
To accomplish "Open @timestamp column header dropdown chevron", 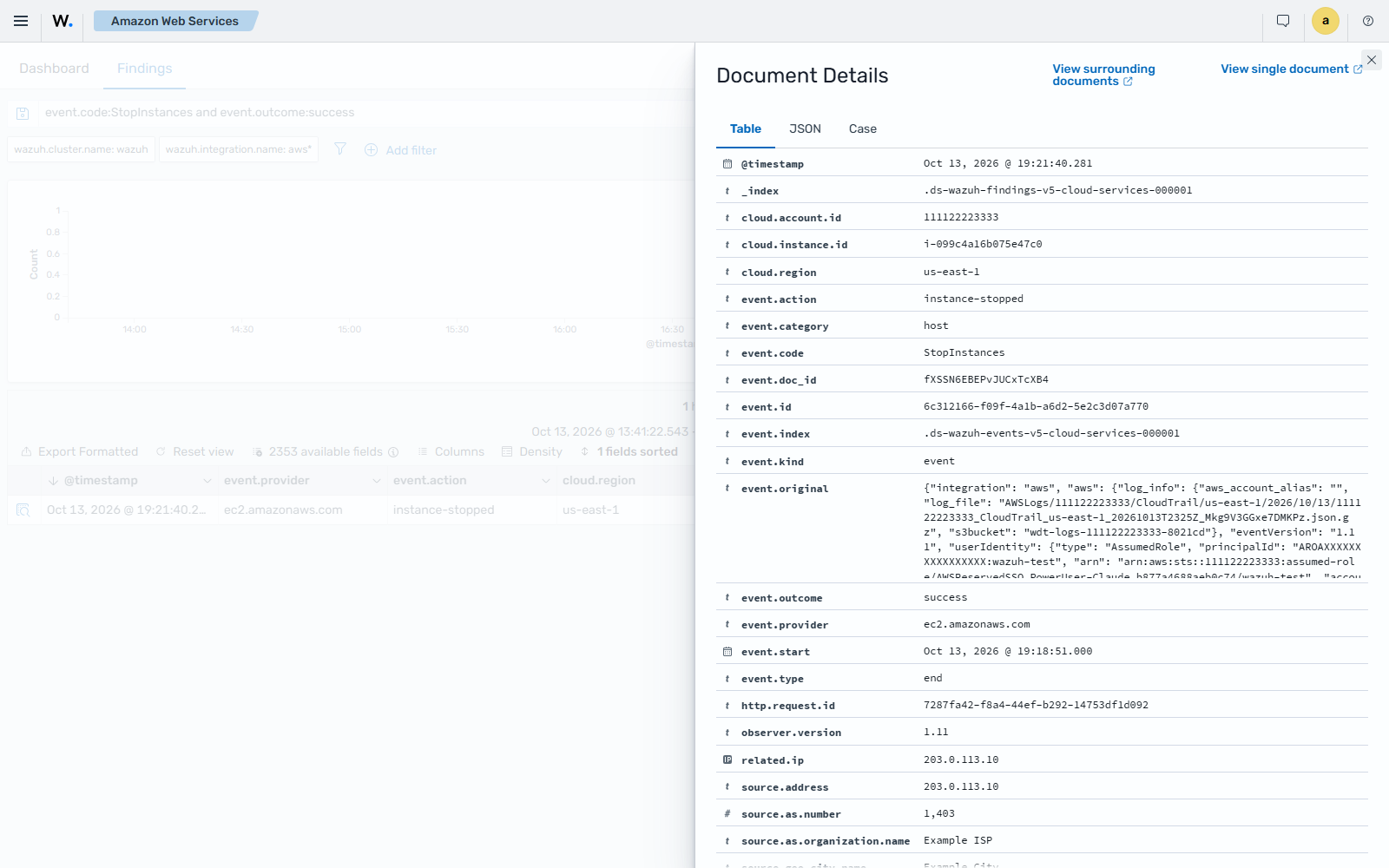I will [207, 481].
